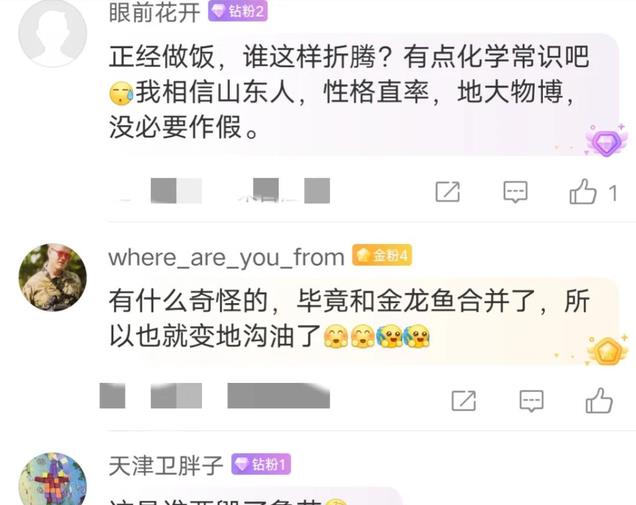
Task: Open username 眼前花开 profile
Action: pos(155,12)
